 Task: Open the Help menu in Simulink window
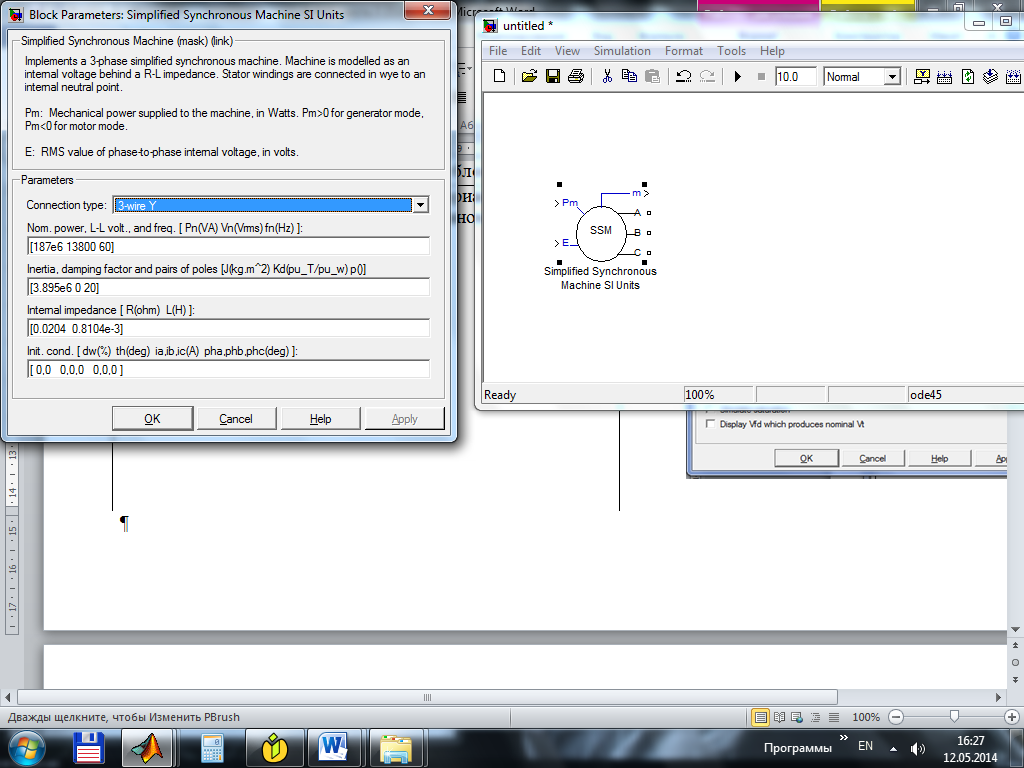[x=772, y=51]
